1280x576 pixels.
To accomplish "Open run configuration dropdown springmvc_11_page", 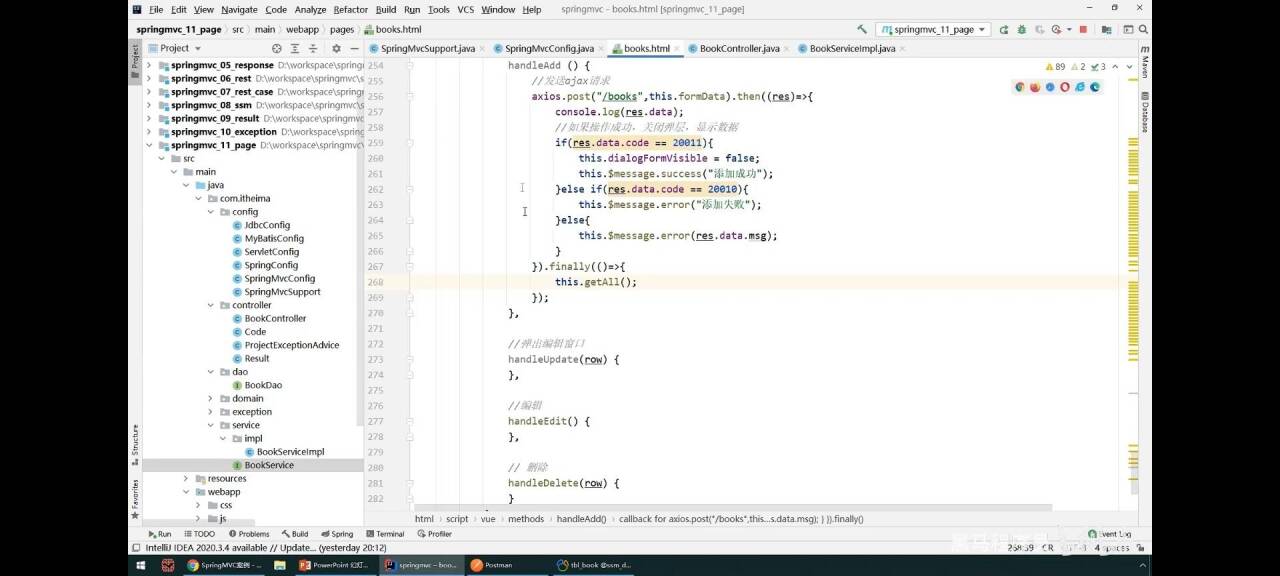I will coord(933,30).
